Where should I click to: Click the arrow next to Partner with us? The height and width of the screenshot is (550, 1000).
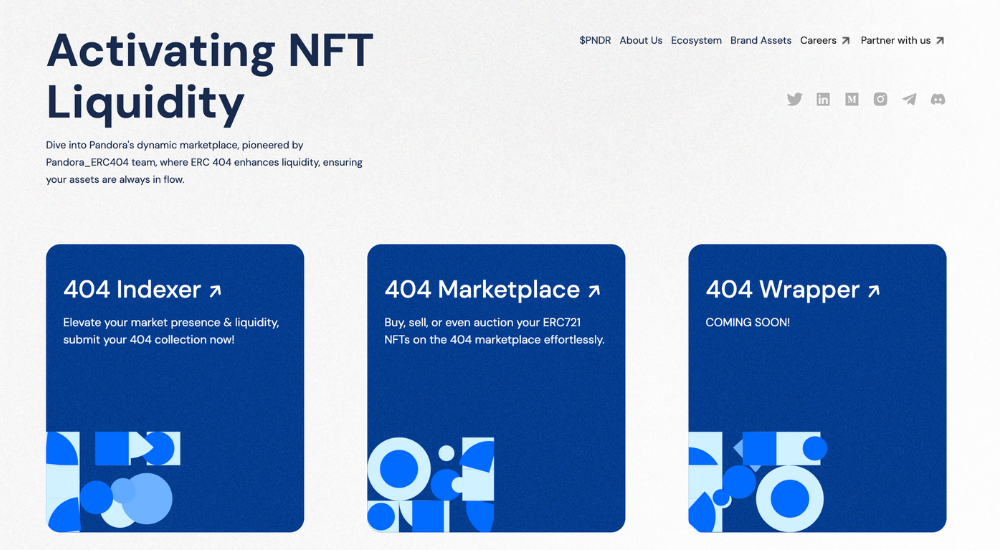940,41
